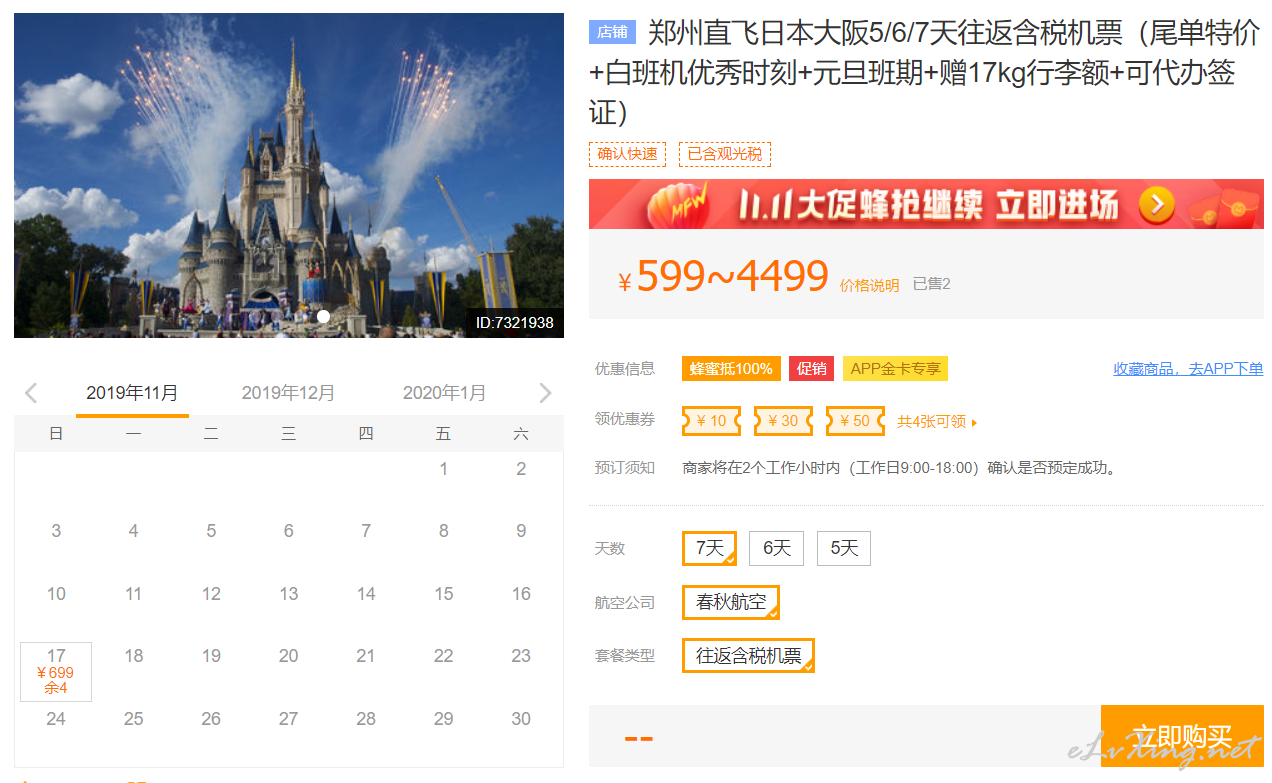Click the APP金卡专享 tag
This screenshot has height=783, width=1272.
(x=895, y=369)
